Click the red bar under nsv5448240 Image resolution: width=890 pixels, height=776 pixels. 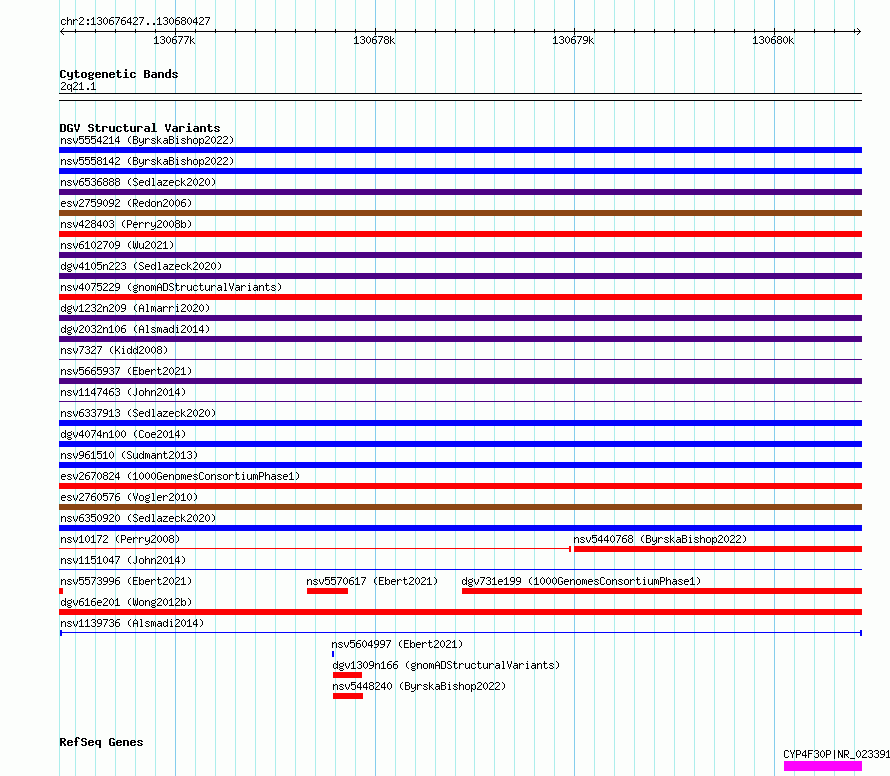(x=348, y=696)
